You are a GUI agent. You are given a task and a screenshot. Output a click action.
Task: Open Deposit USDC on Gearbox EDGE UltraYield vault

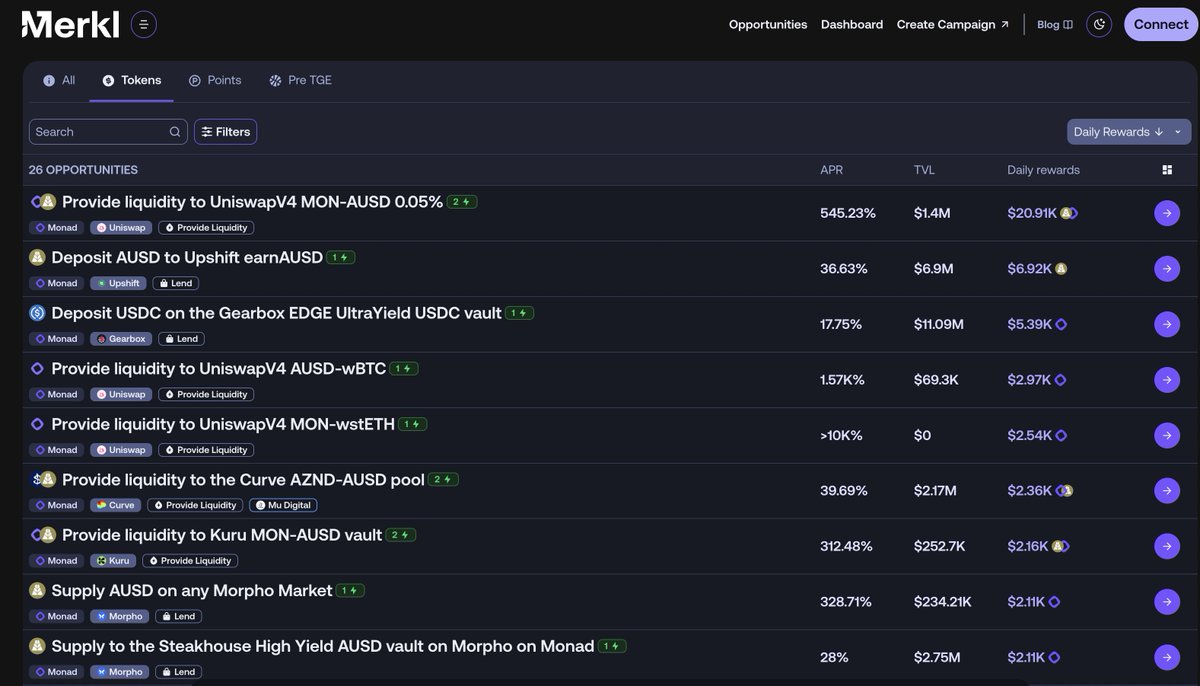click(x=276, y=313)
